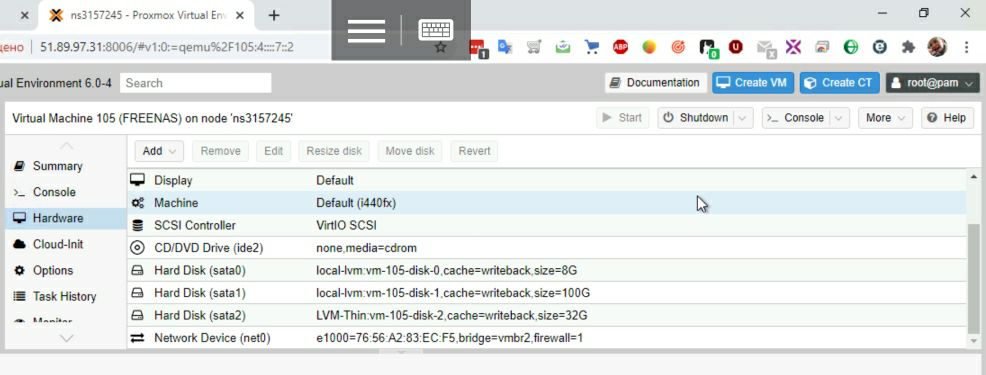986x375 pixels.
Task: Click the Display monitor icon
Action: click(x=137, y=180)
